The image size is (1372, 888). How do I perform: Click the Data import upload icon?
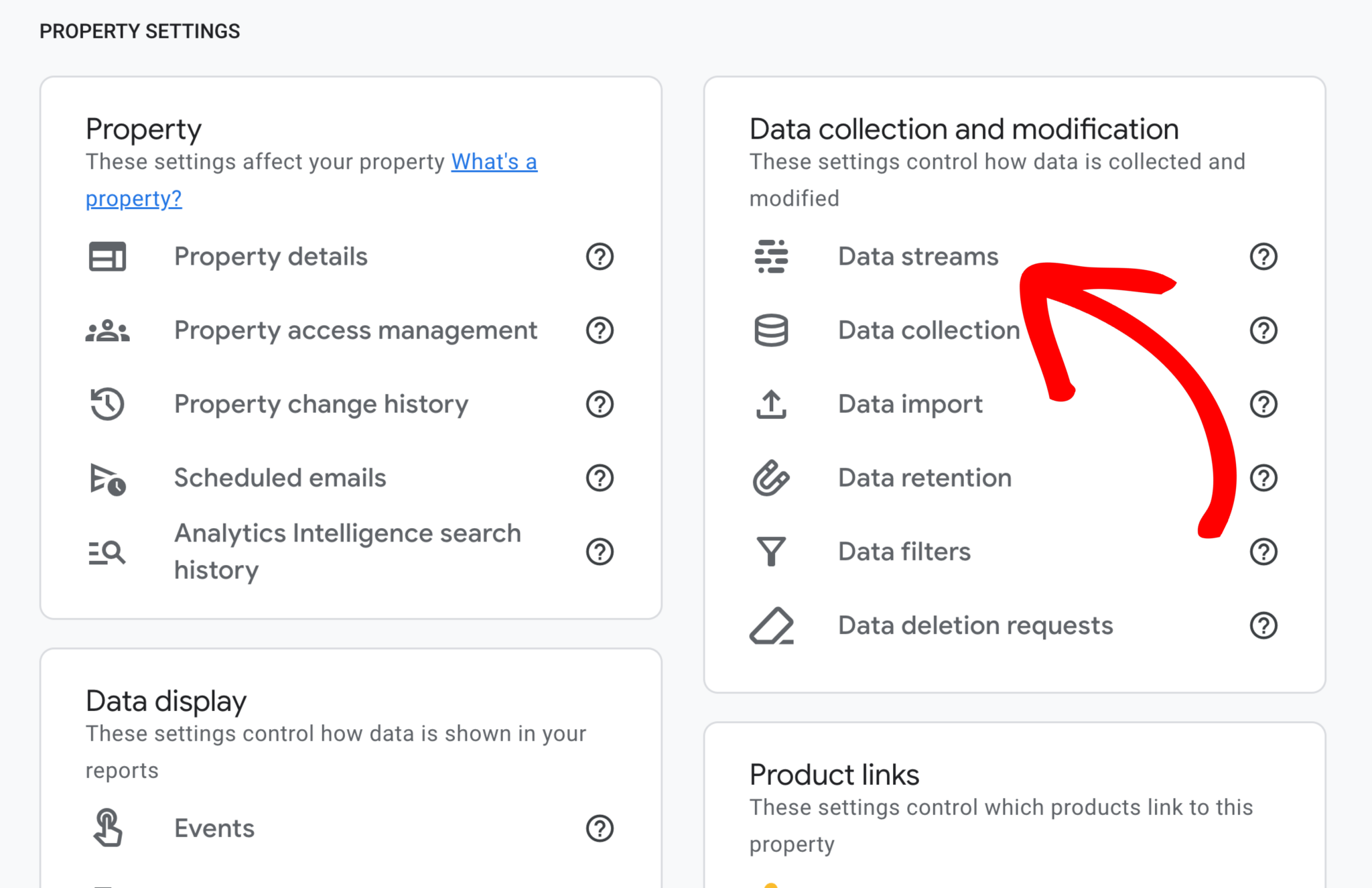770,403
